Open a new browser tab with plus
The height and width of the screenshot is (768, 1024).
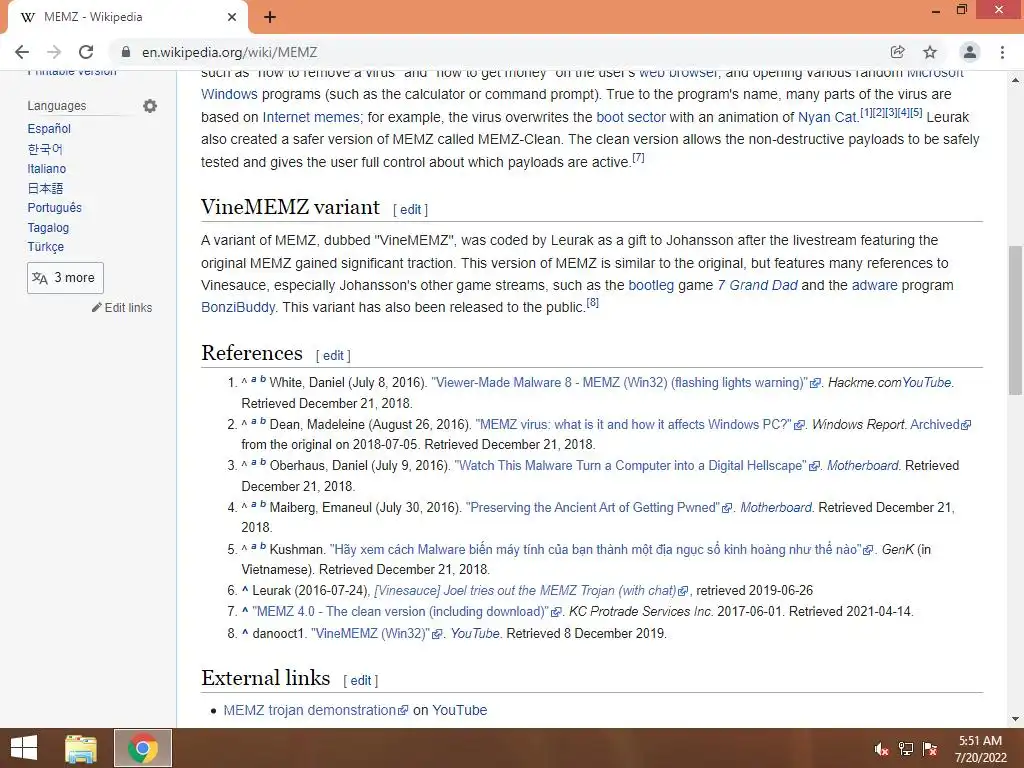click(270, 17)
